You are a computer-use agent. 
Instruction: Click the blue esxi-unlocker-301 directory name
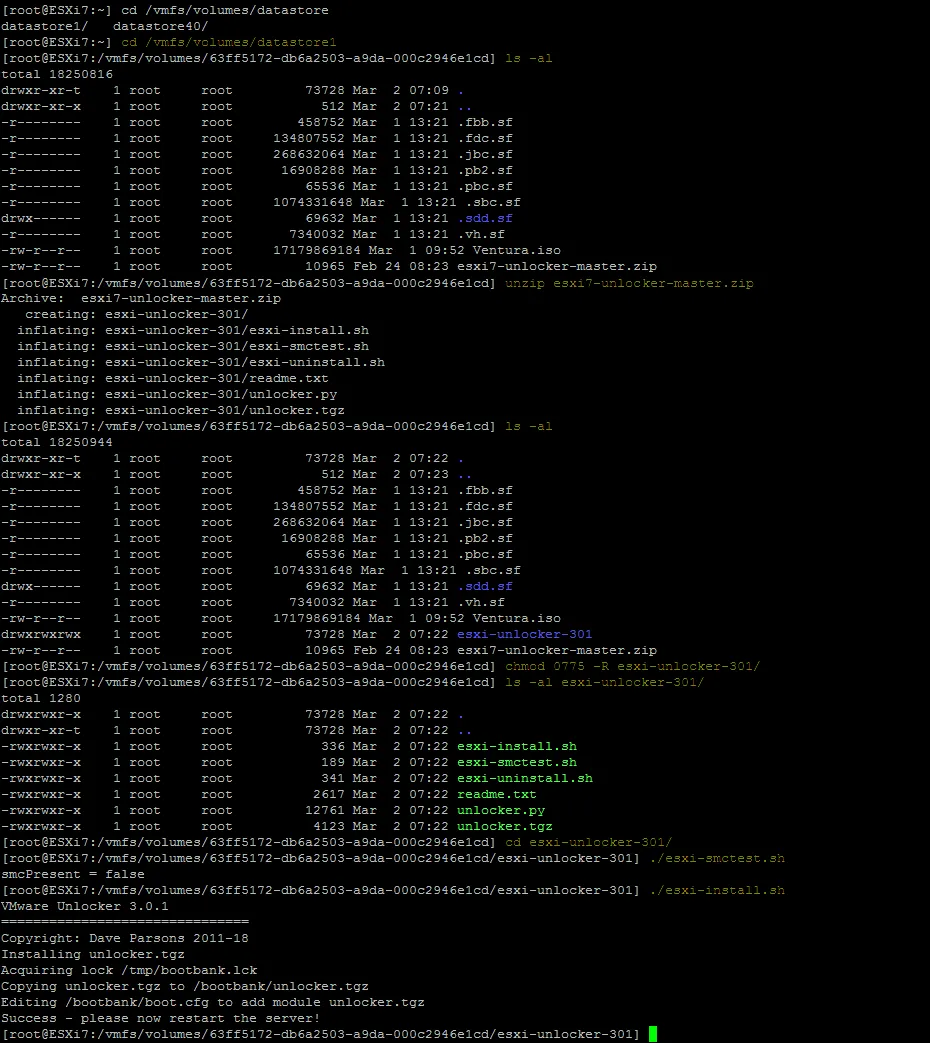(x=524, y=634)
